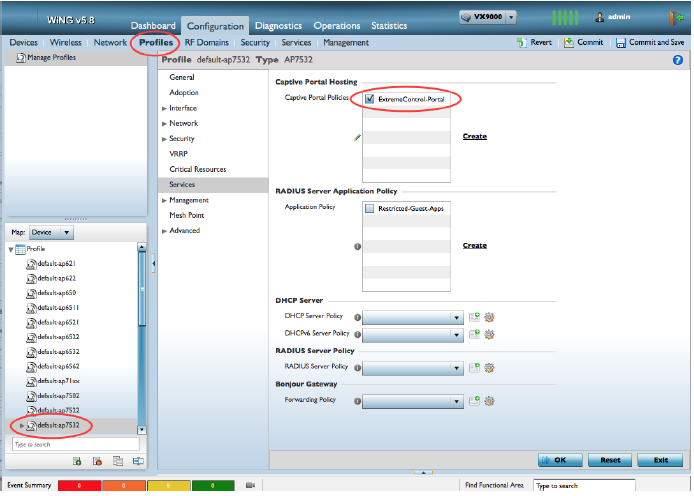Open the blue help question mark

click(x=677, y=60)
